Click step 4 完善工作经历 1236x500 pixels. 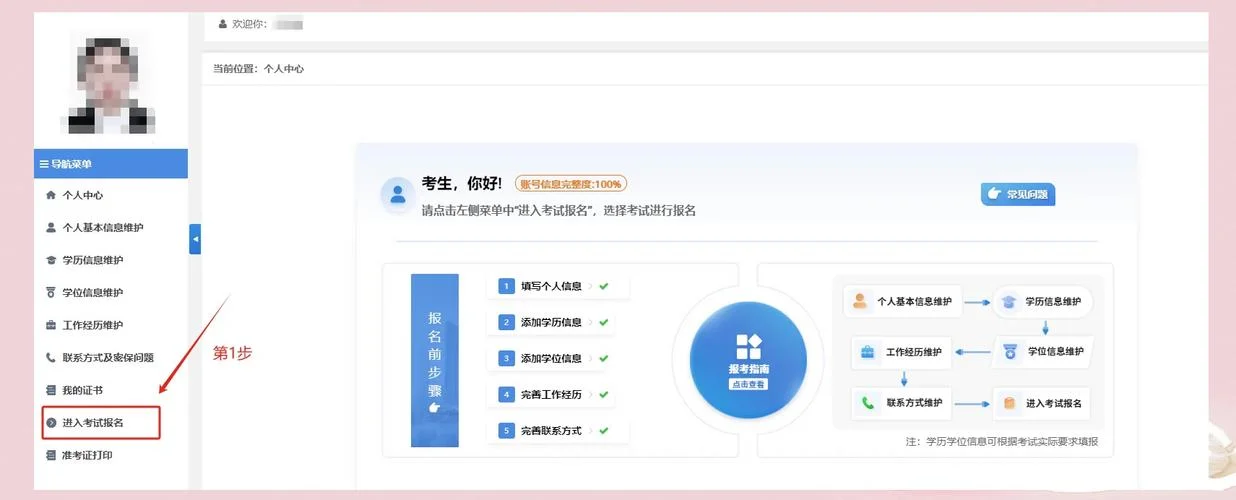pyautogui.click(x=551, y=394)
